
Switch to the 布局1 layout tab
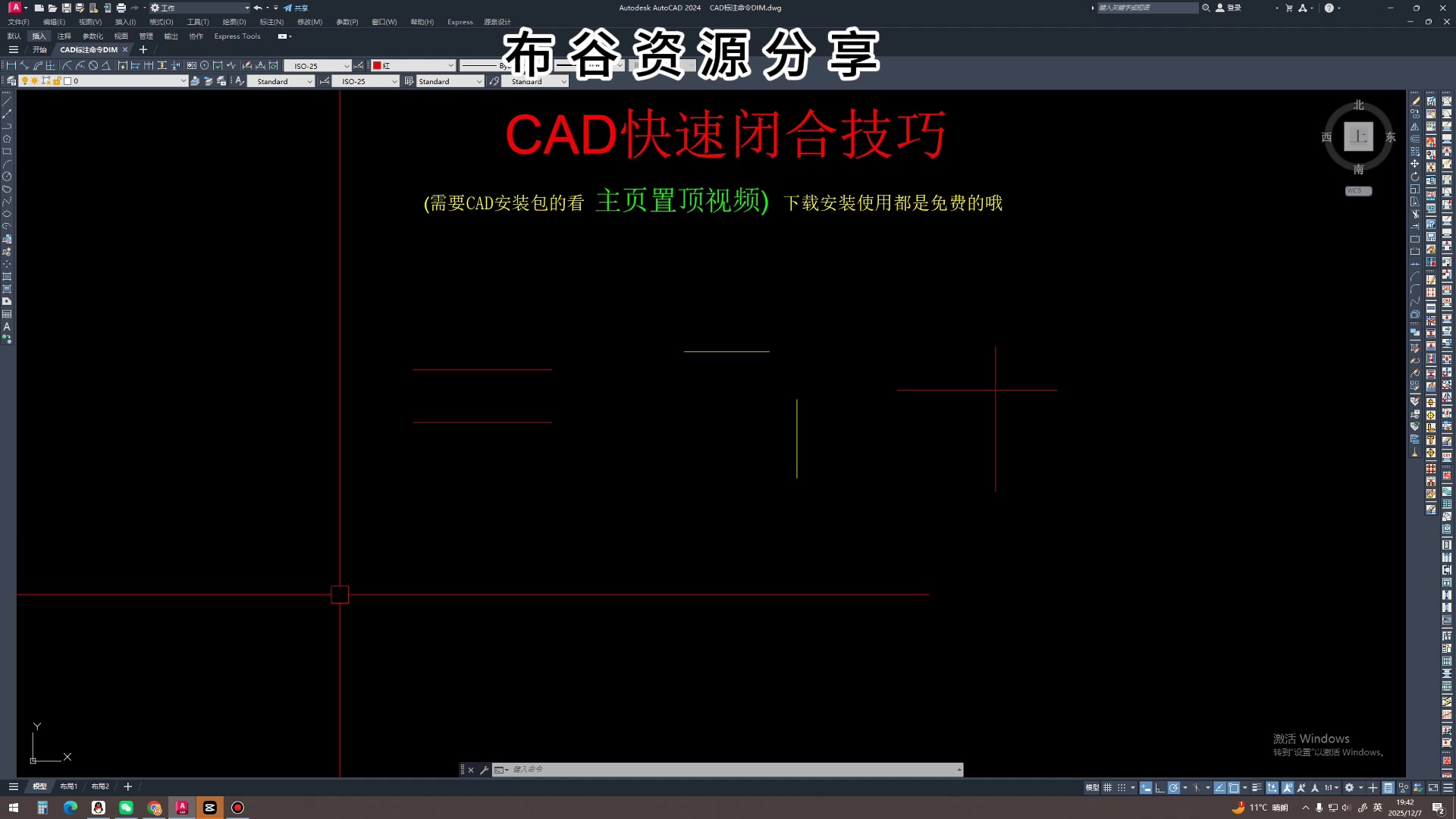click(x=68, y=786)
